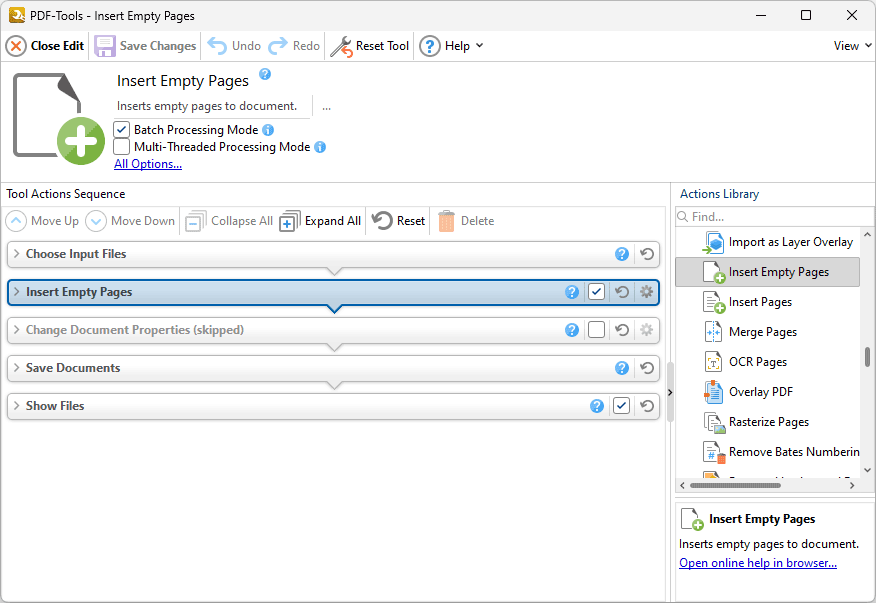
Task: Click help icon on Choose Input Files row
Action: point(622,254)
